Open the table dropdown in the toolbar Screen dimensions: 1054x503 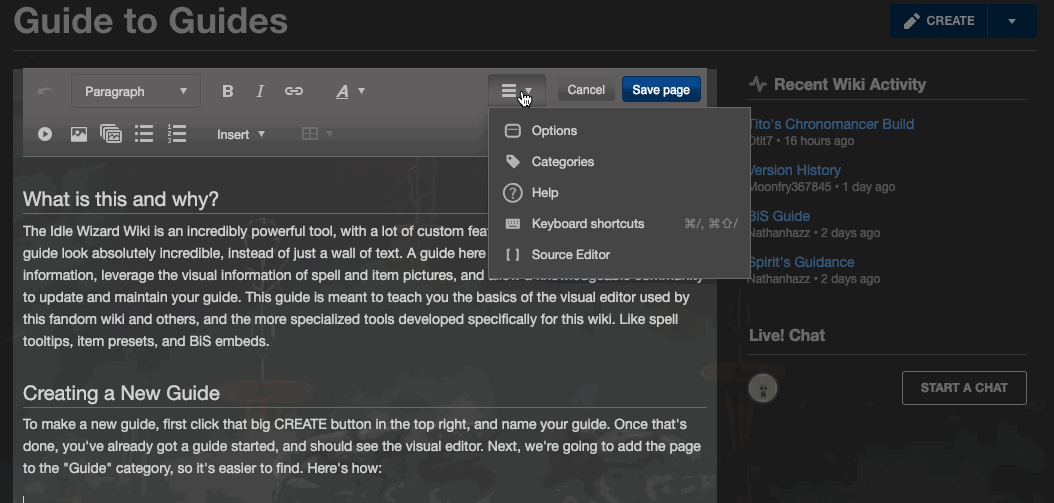coord(317,134)
